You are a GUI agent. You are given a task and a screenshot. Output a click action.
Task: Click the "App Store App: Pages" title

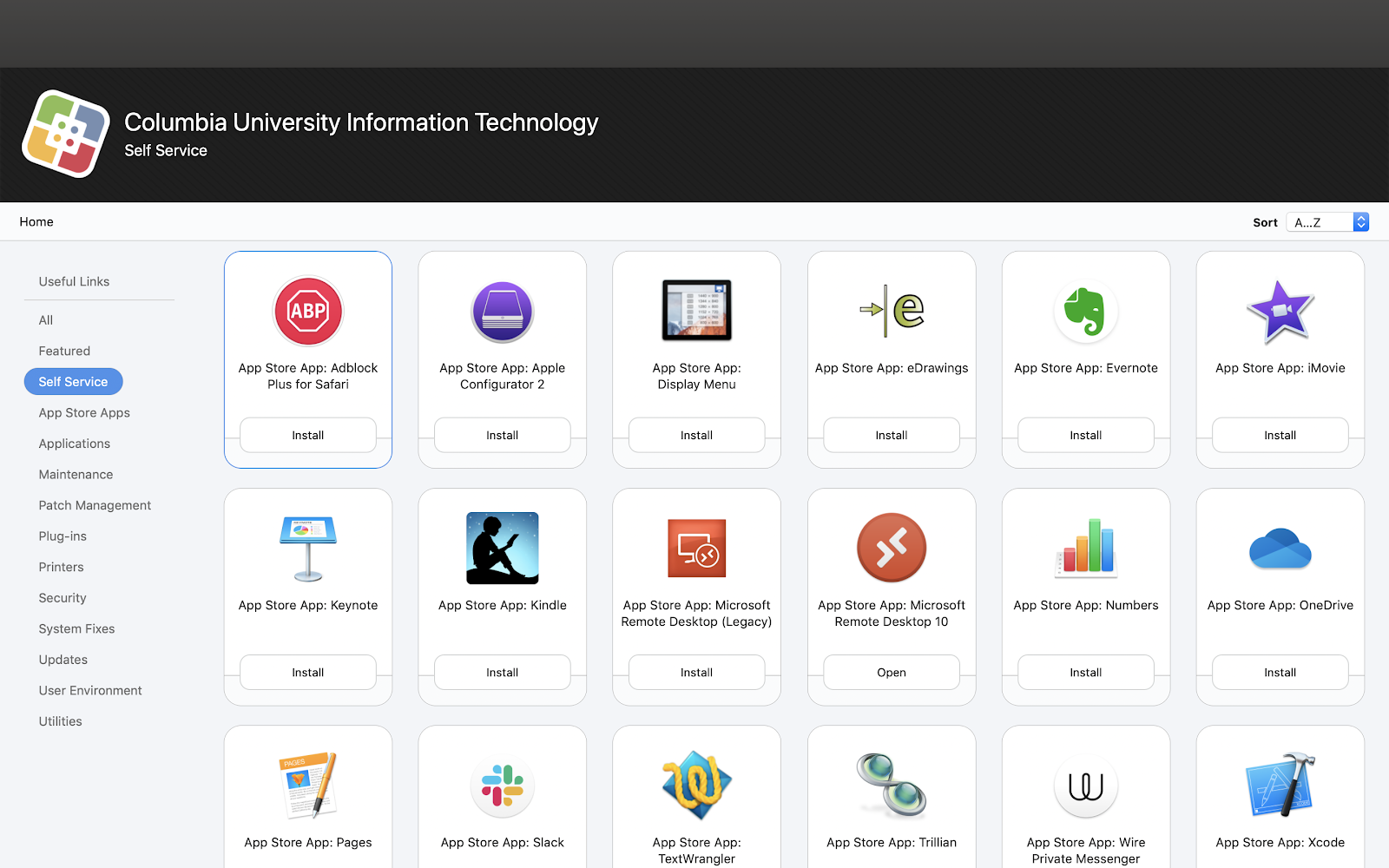(x=308, y=843)
